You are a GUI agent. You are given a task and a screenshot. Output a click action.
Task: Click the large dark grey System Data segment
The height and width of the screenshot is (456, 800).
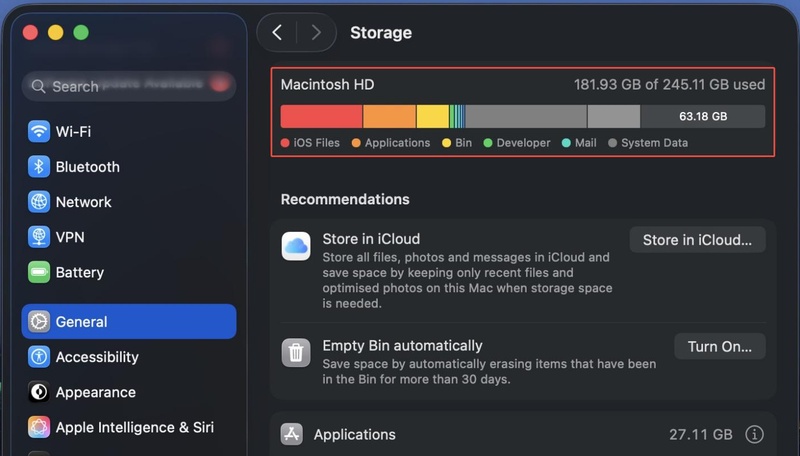pyautogui.click(x=526, y=116)
